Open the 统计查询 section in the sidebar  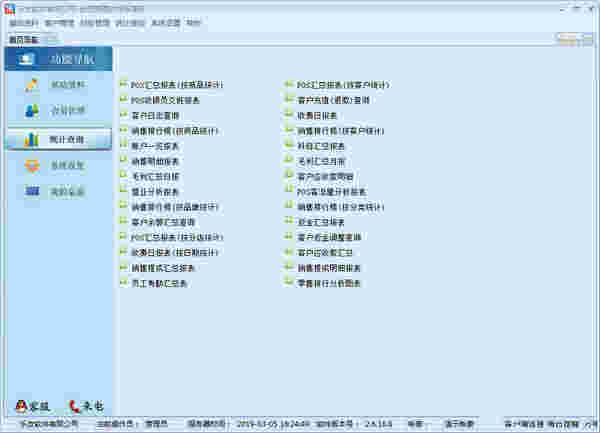pos(59,139)
